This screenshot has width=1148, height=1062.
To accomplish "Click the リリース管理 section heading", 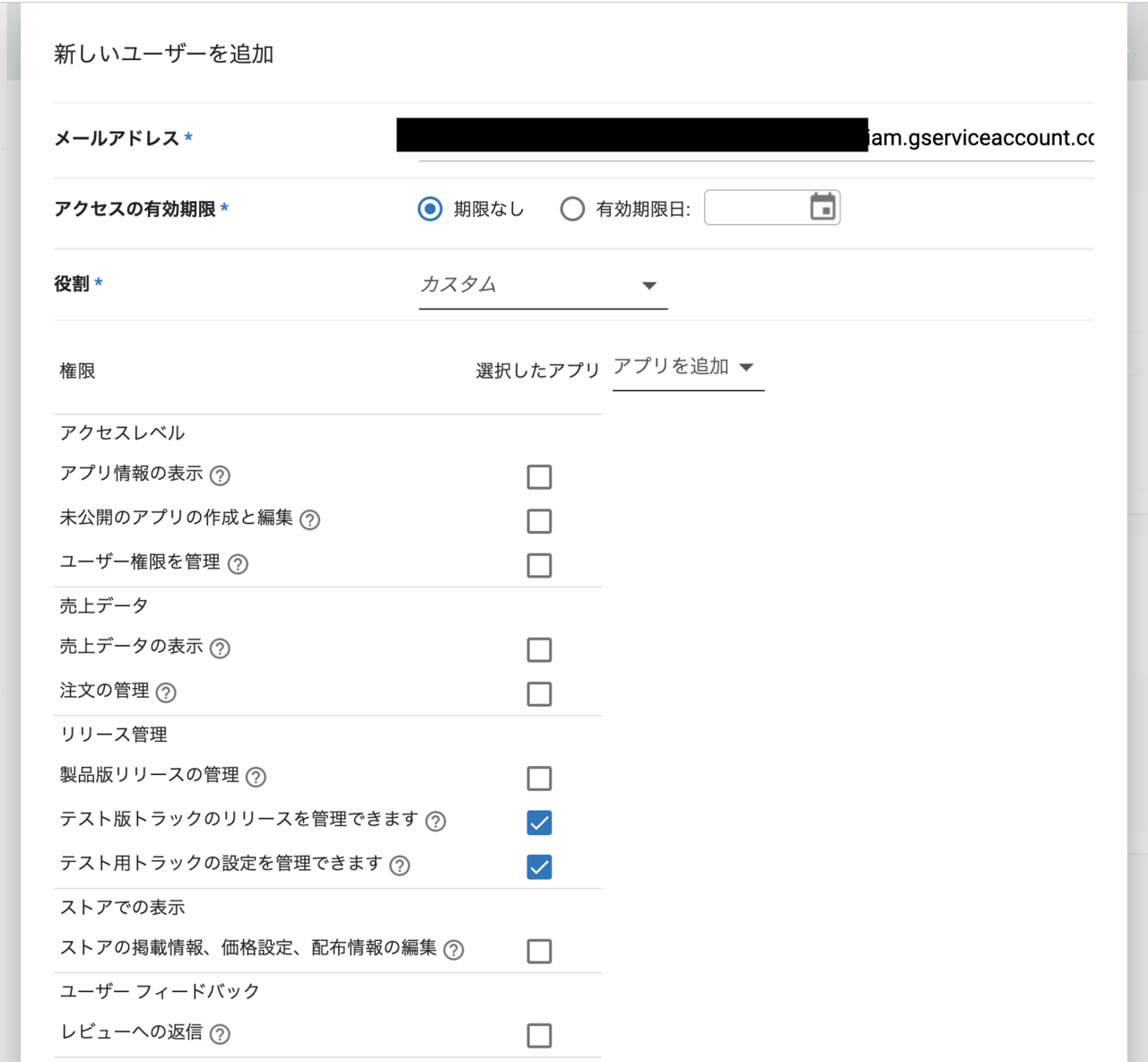I will [x=113, y=735].
